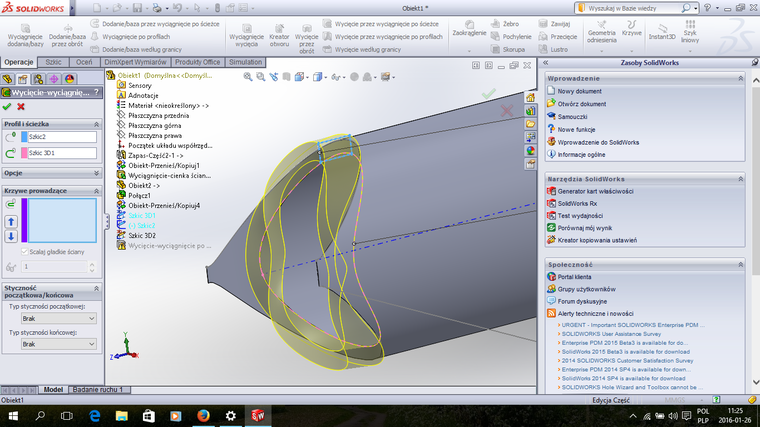This screenshot has height=427, width=760.
Task: Open FeatureManager design tree tab icon
Action: point(7,79)
